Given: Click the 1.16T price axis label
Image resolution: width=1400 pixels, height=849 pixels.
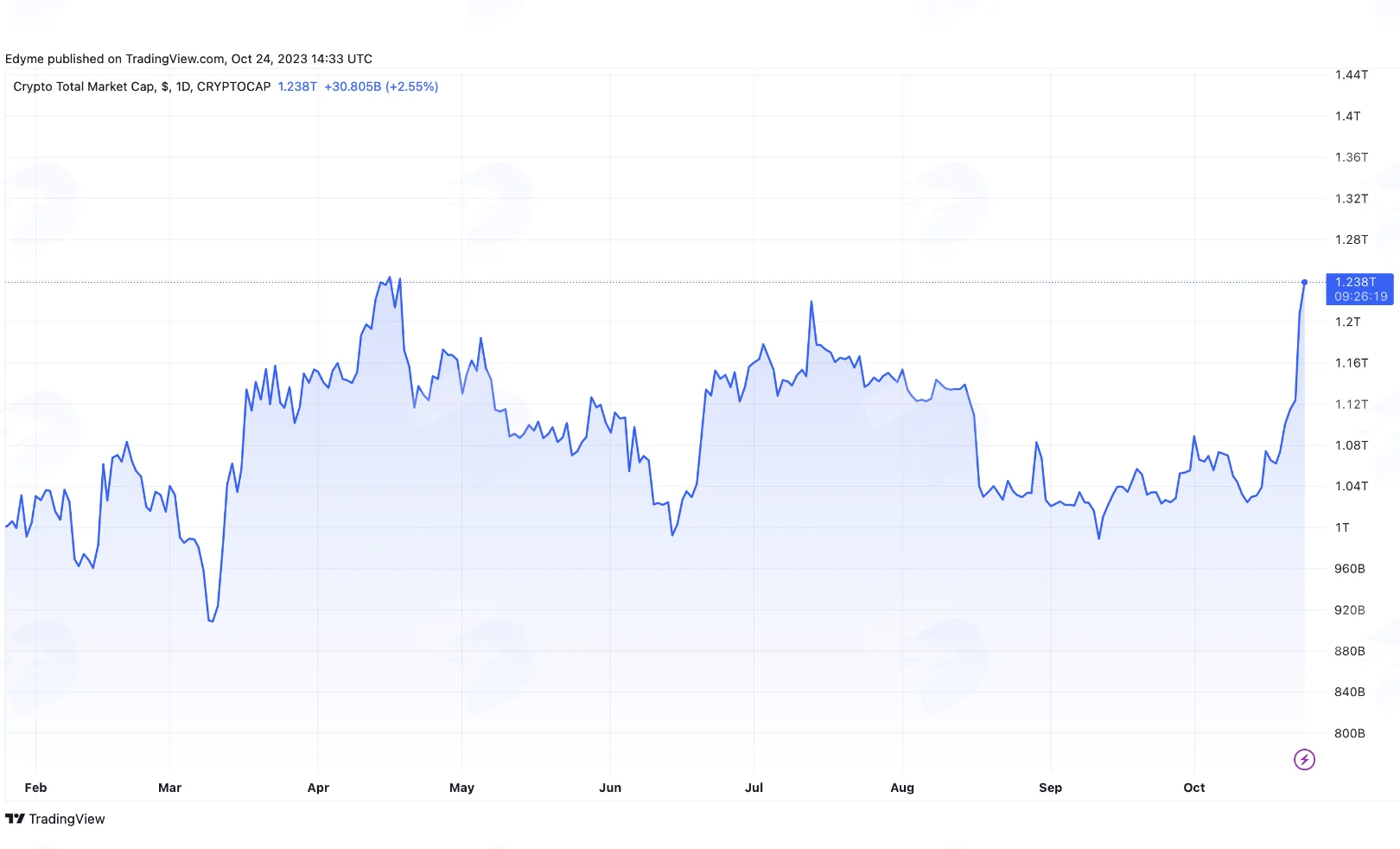Looking at the screenshot, I should tap(1352, 363).
